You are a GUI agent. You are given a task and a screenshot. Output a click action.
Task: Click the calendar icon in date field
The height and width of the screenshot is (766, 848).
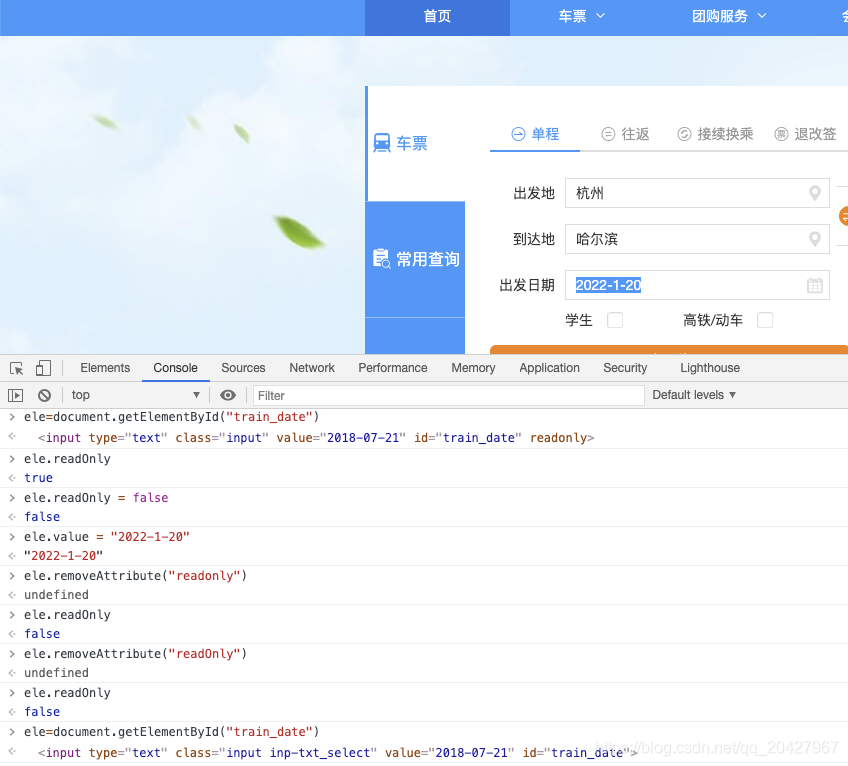pyautogui.click(x=814, y=285)
